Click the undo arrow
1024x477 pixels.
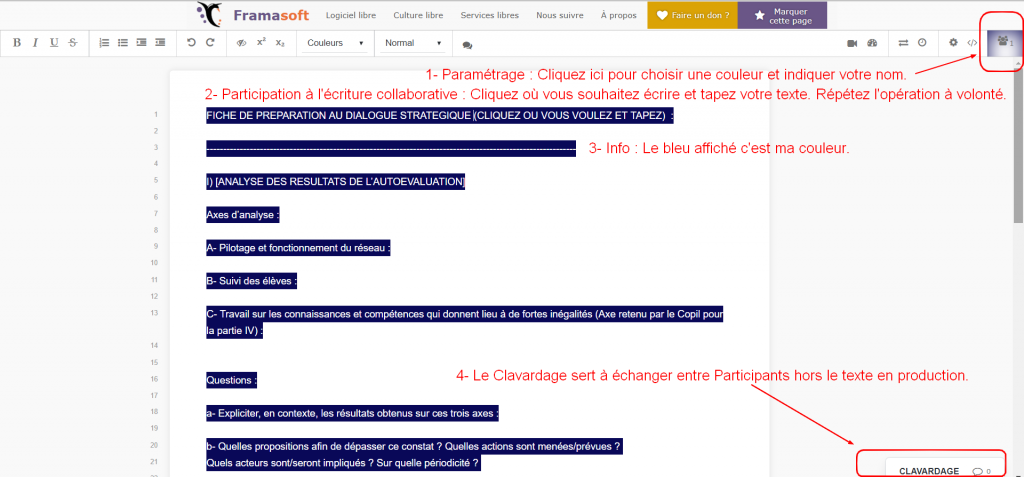click(192, 43)
